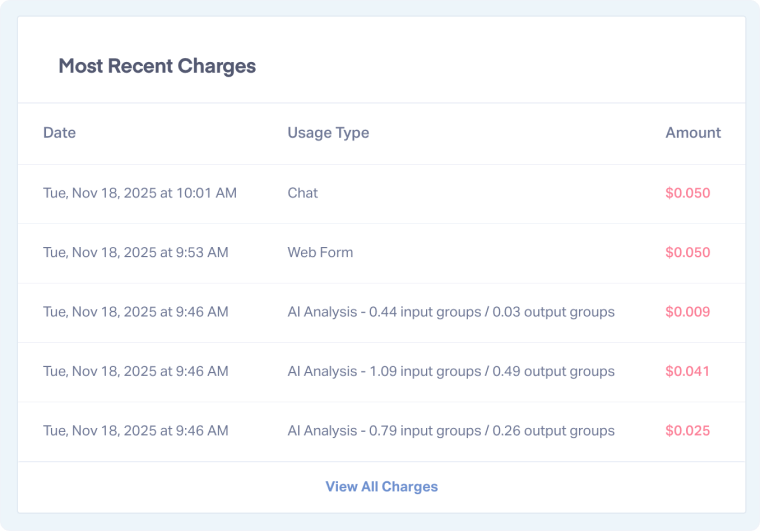This screenshot has height=531, width=760.
Task: Select AI Analysis with 0.44 input groups
Action: (450, 312)
